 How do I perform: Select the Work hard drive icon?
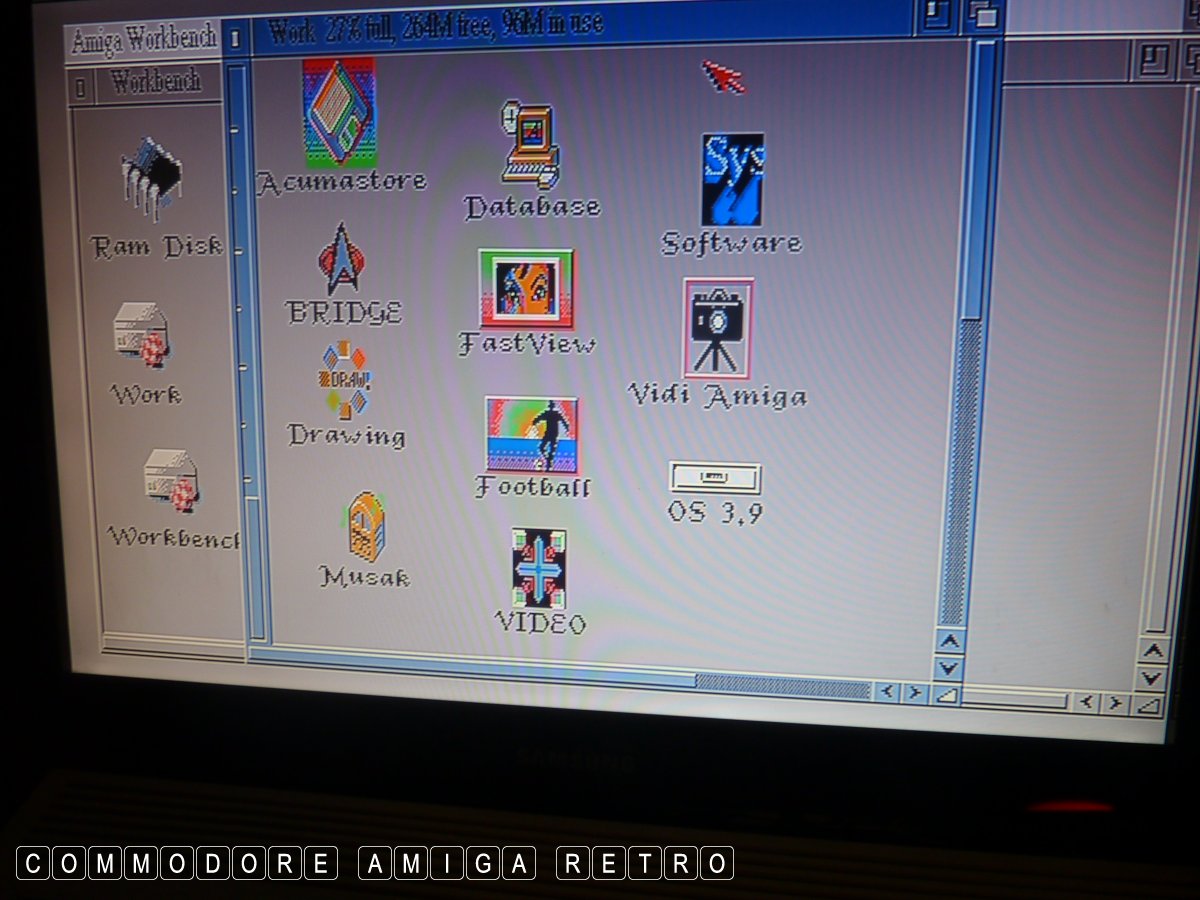[x=141, y=336]
